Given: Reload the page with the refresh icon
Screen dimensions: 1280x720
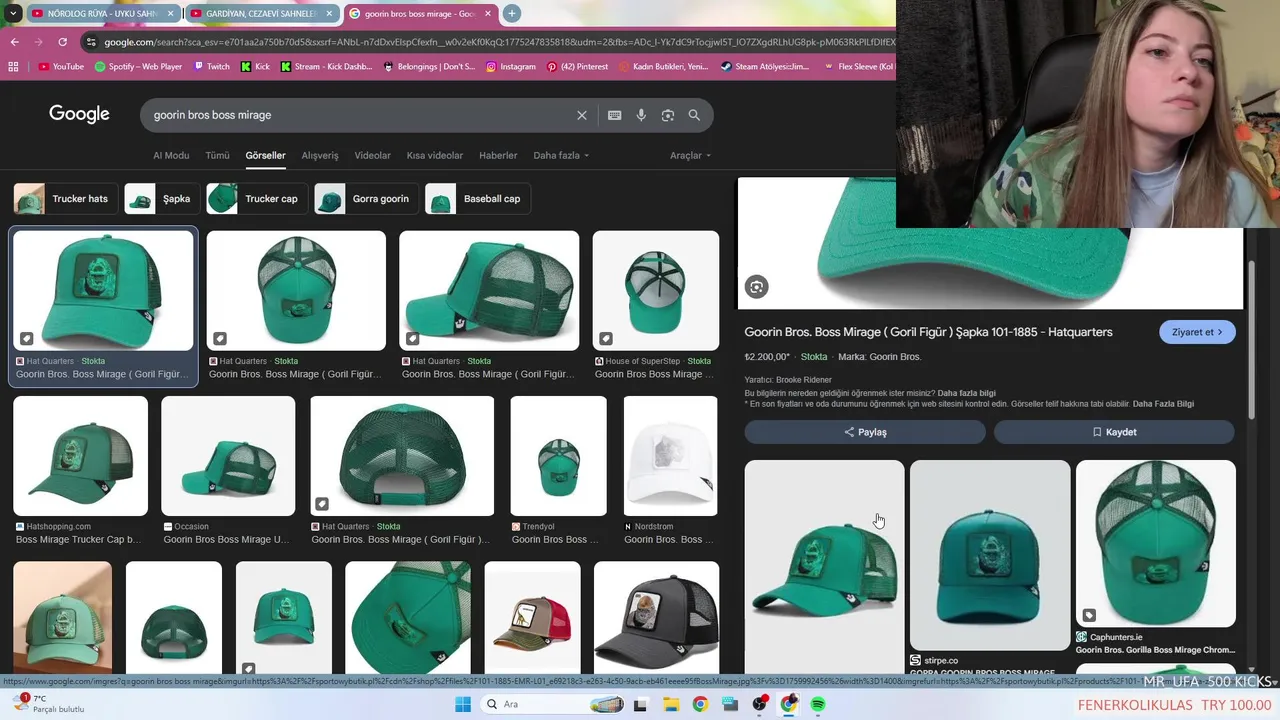Looking at the screenshot, I should coord(62,42).
